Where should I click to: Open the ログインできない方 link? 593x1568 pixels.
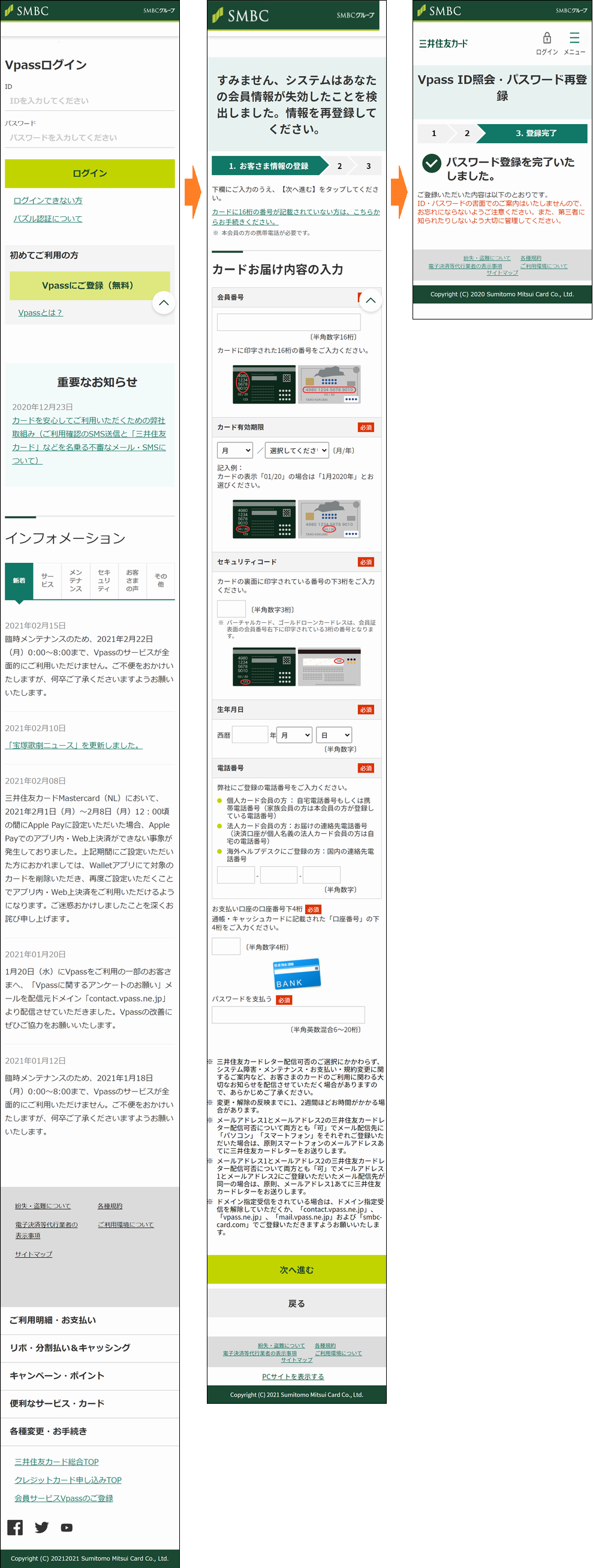(48, 200)
